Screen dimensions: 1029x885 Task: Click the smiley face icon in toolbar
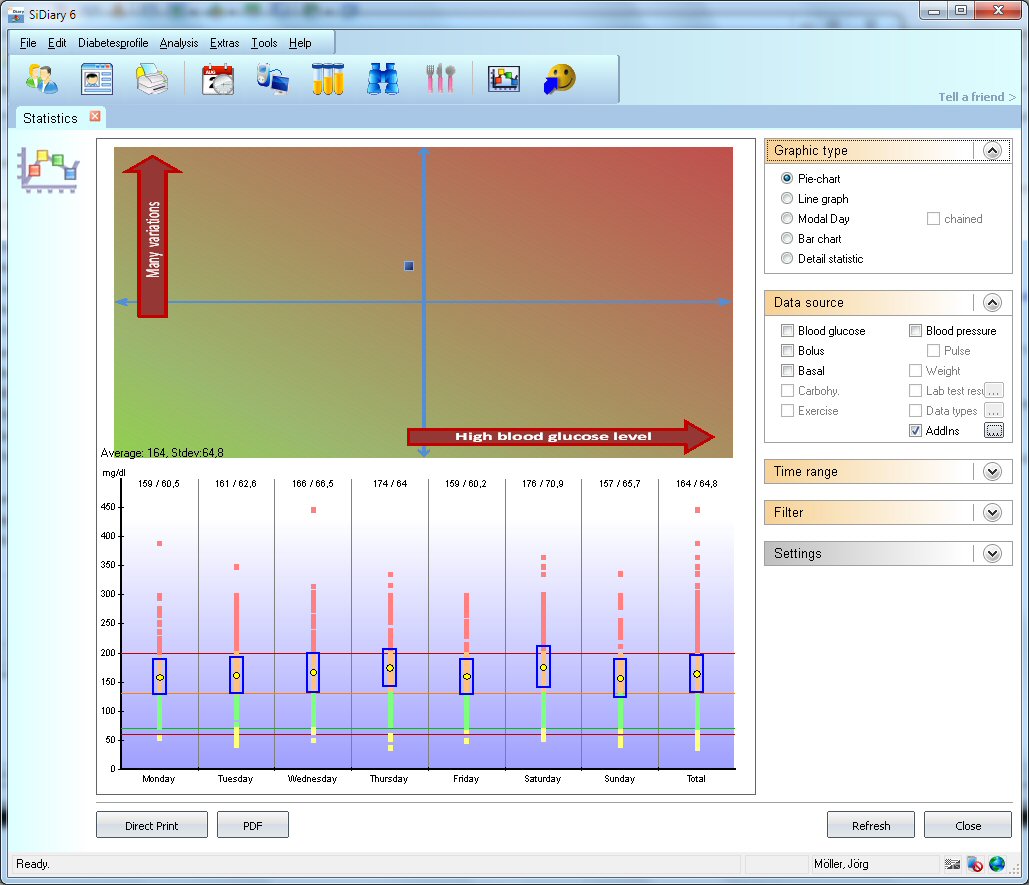(x=560, y=78)
